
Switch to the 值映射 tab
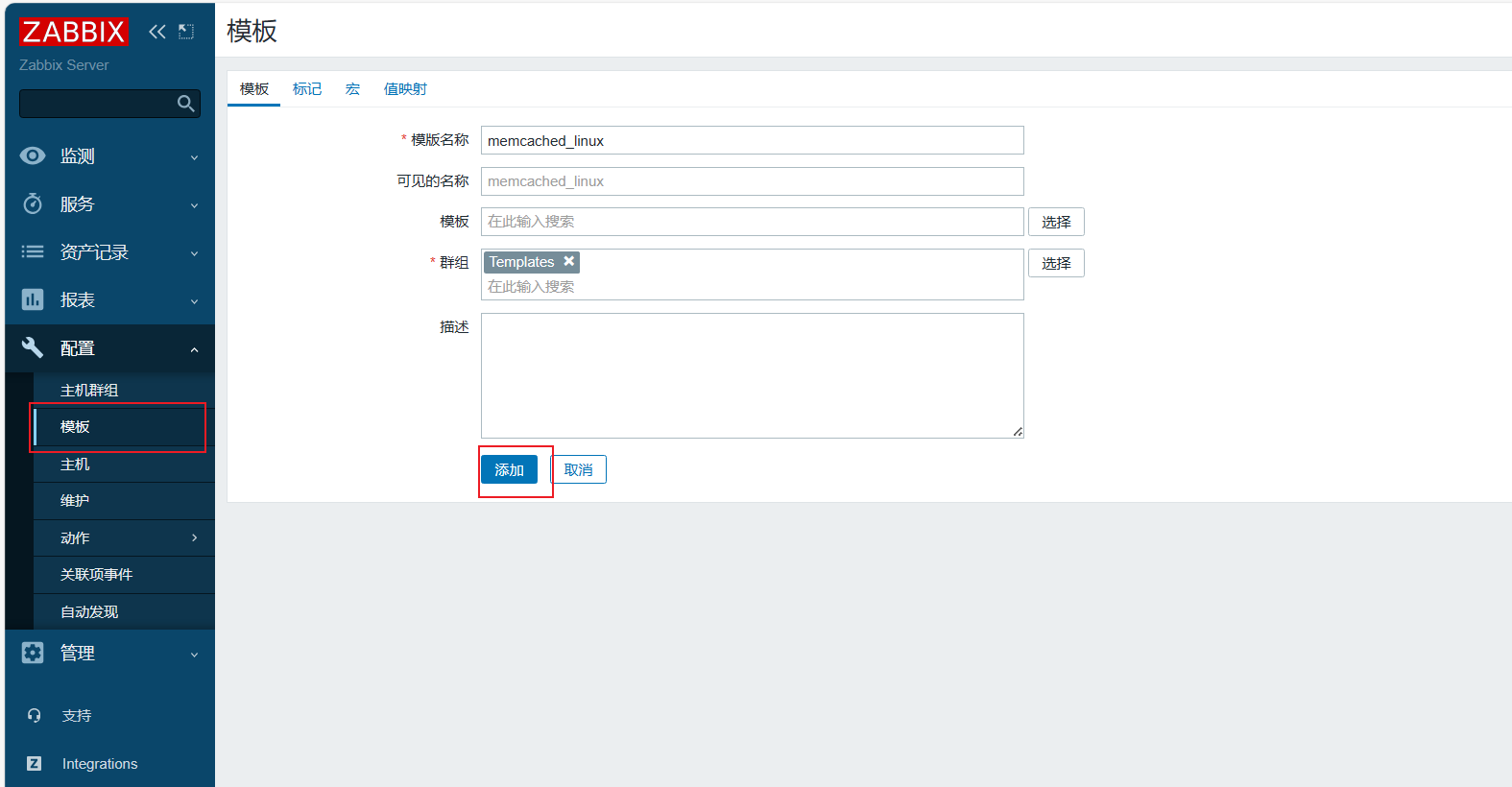click(405, 88)
